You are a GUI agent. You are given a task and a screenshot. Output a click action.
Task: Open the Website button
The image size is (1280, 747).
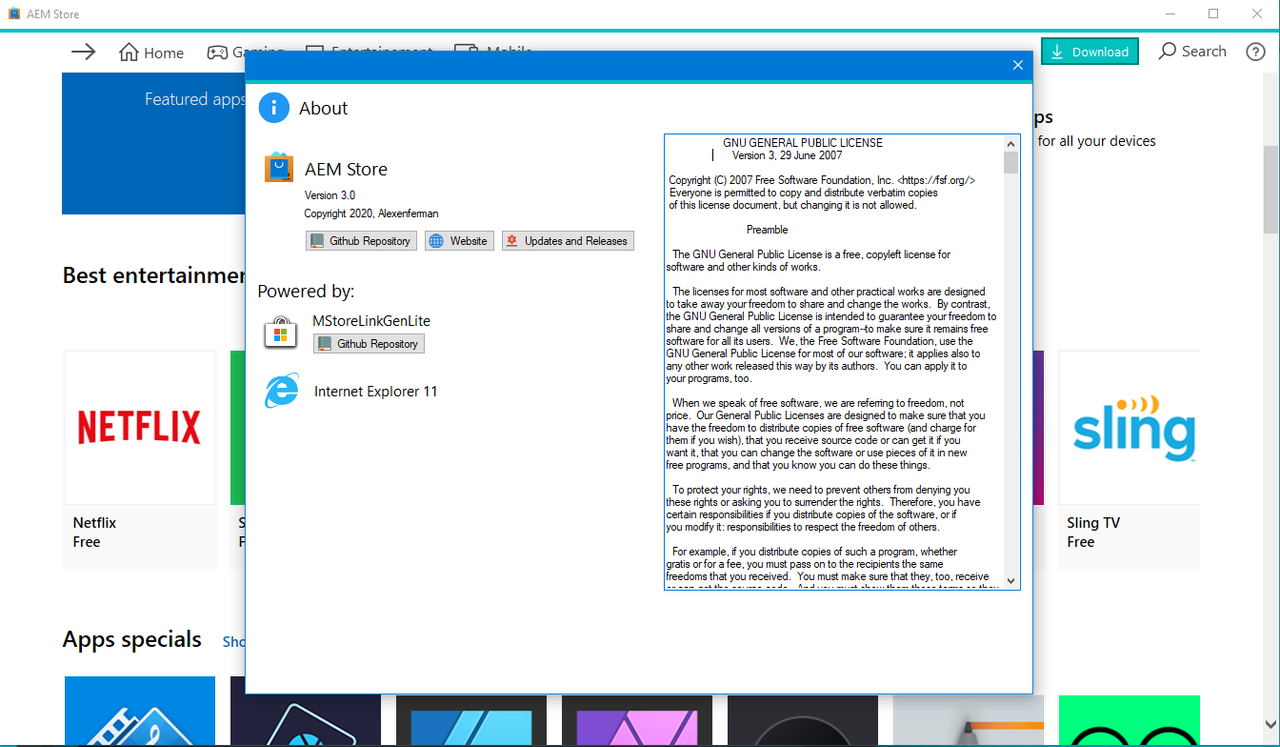pyautogui.click(x=459, y=241)
